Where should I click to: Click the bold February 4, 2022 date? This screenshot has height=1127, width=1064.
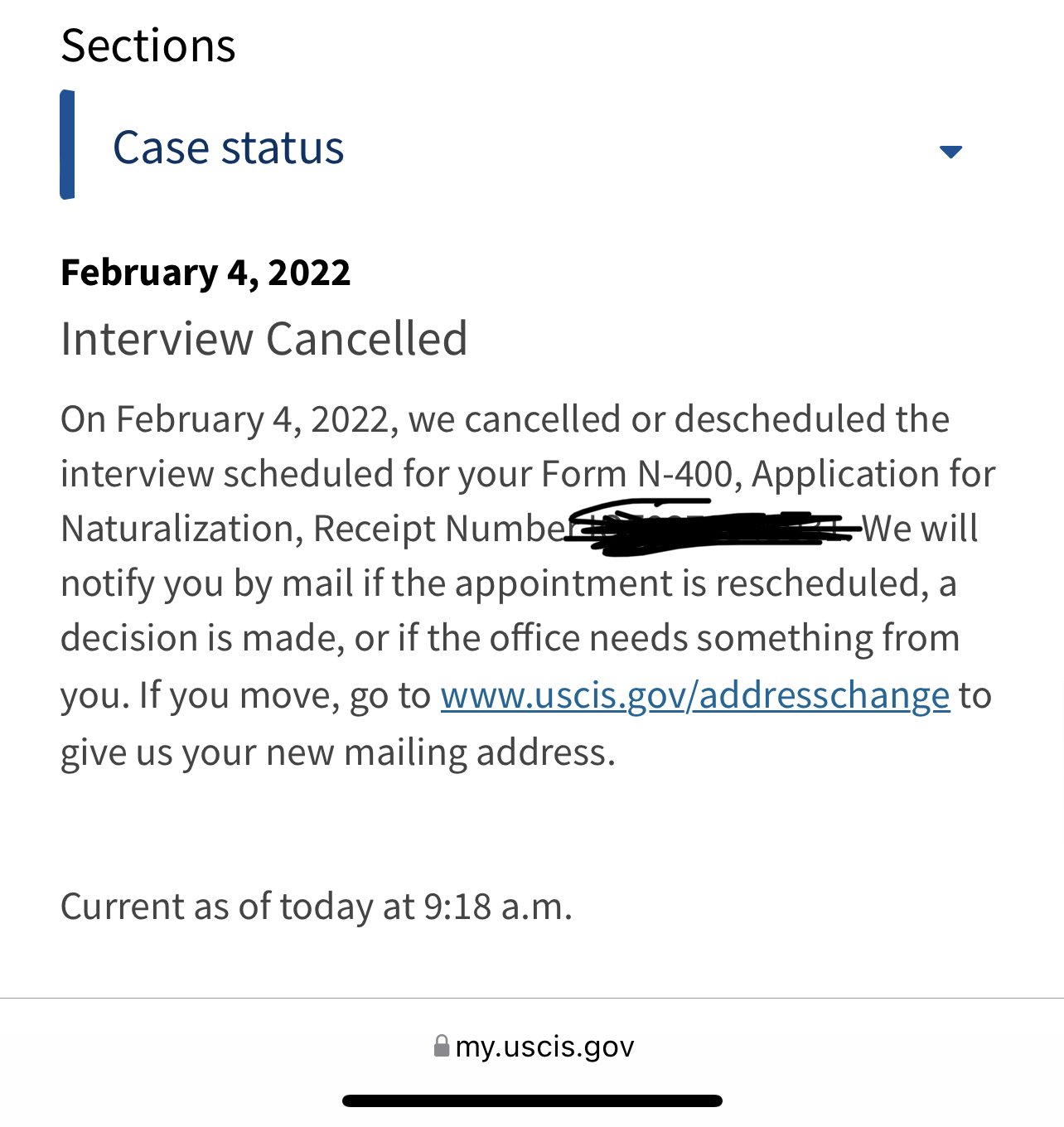pyautogui.click(x=206, y=273)
